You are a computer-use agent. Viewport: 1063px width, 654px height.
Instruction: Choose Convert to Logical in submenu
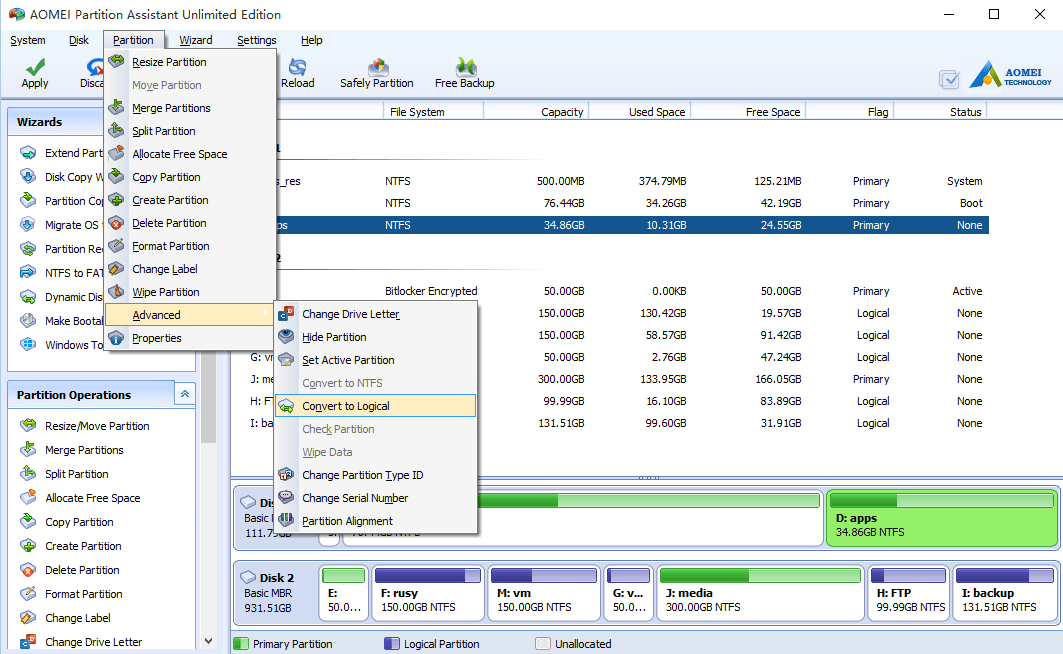376,406
